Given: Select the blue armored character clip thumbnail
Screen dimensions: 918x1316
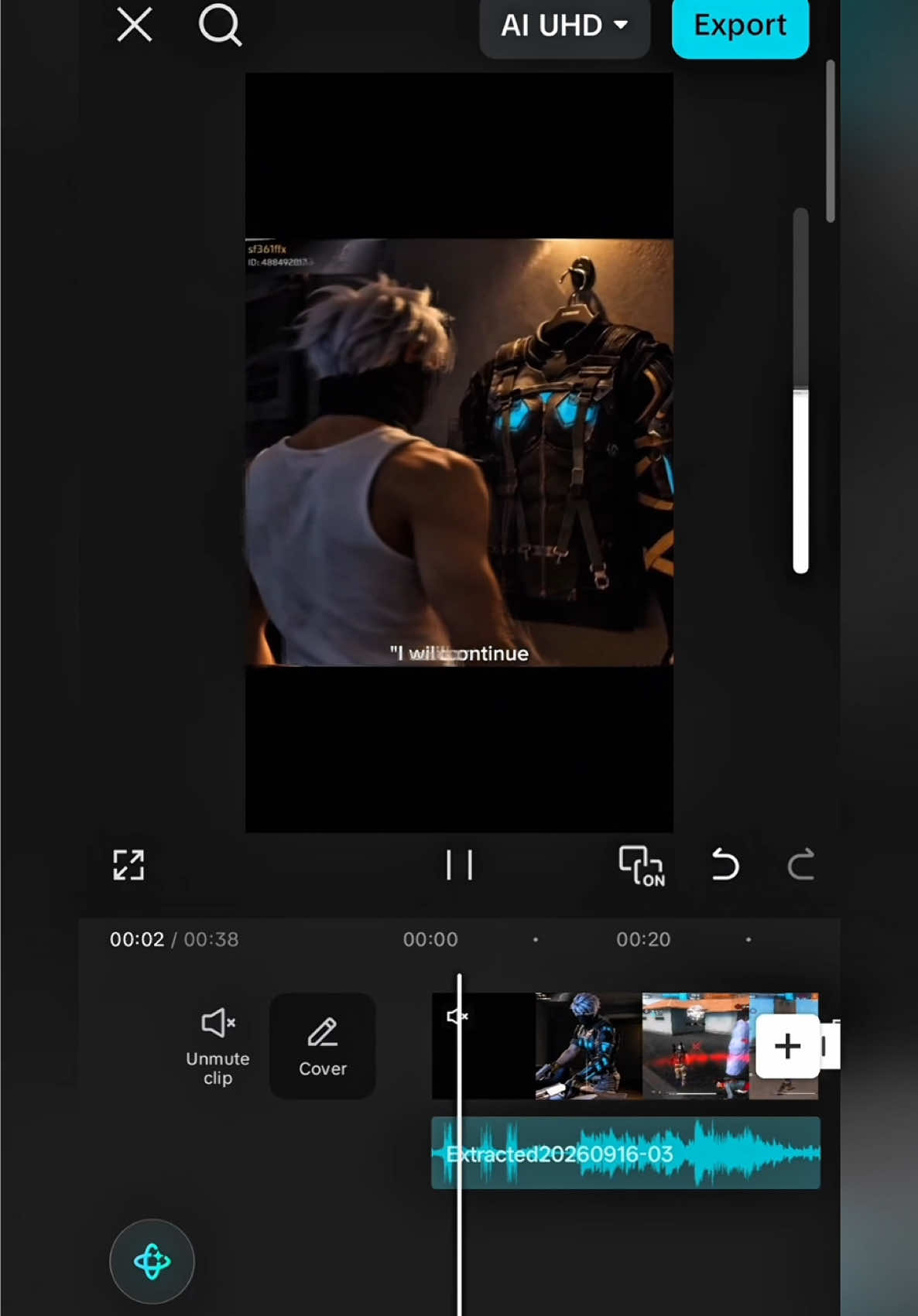Looking at the screenshot, I should coord(588,1046).
